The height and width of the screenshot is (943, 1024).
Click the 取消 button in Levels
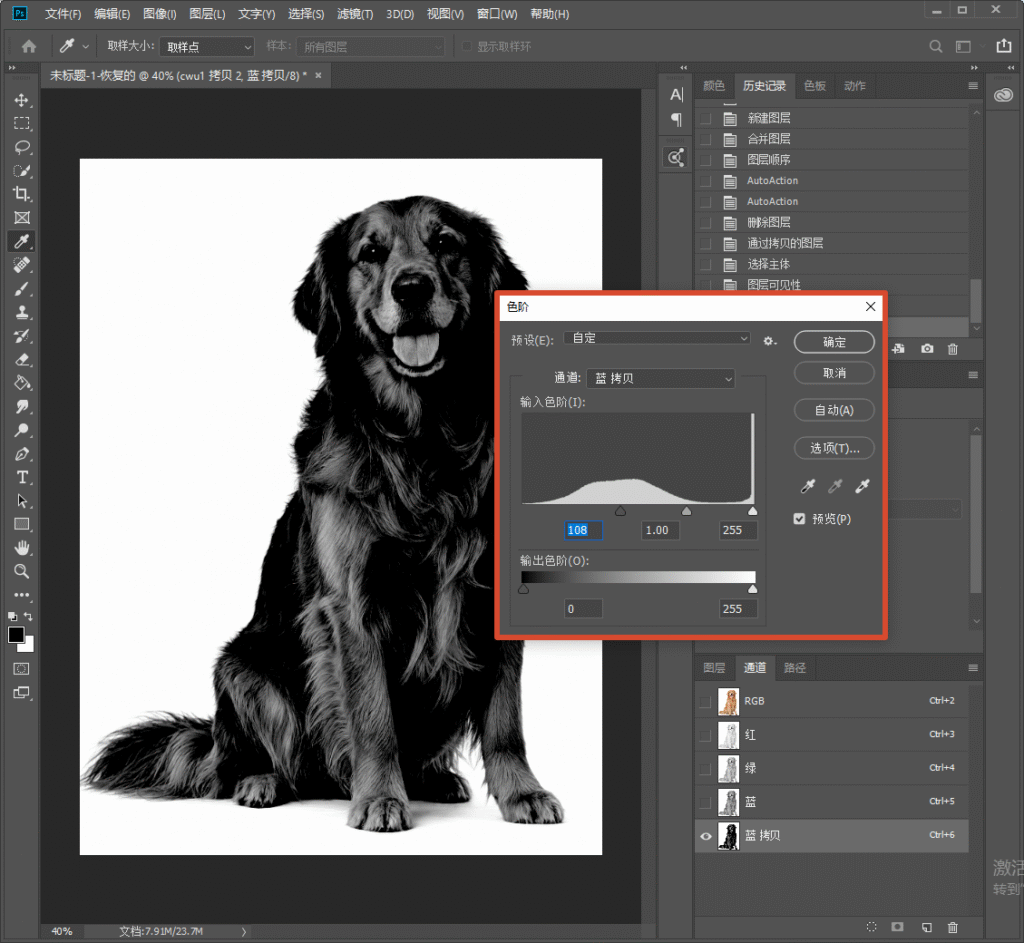(834, 373)
